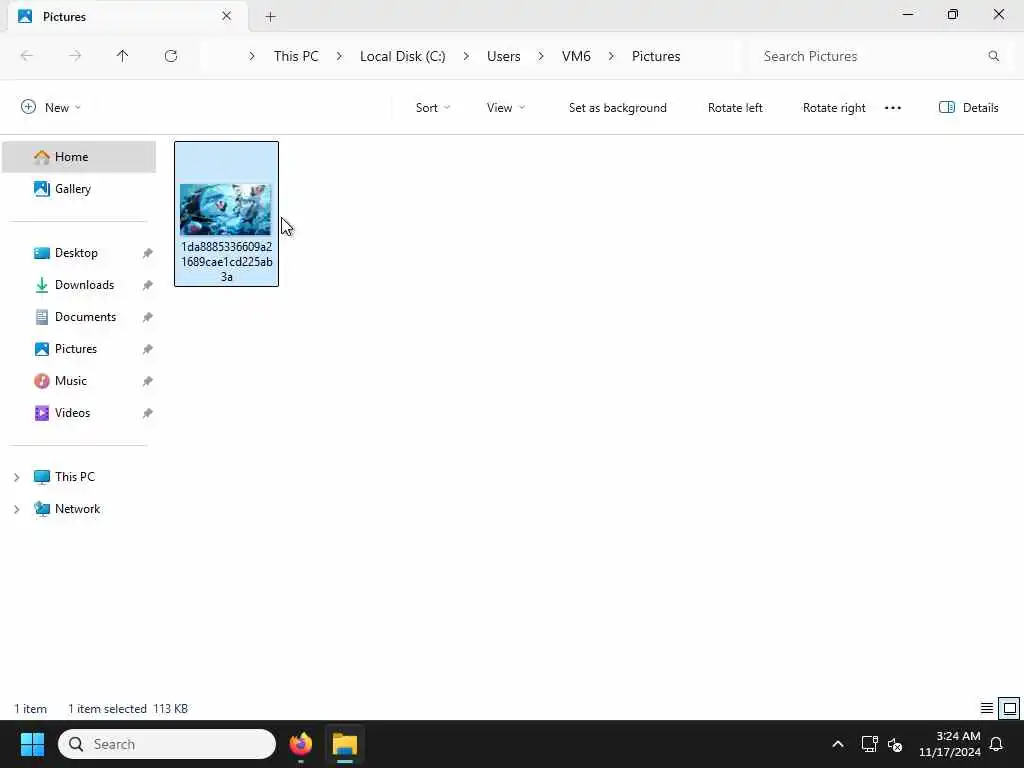Add a new tab with plus
Image resolution: width=1024 pixels, height=768 pixels.
(x=270, y=17)
